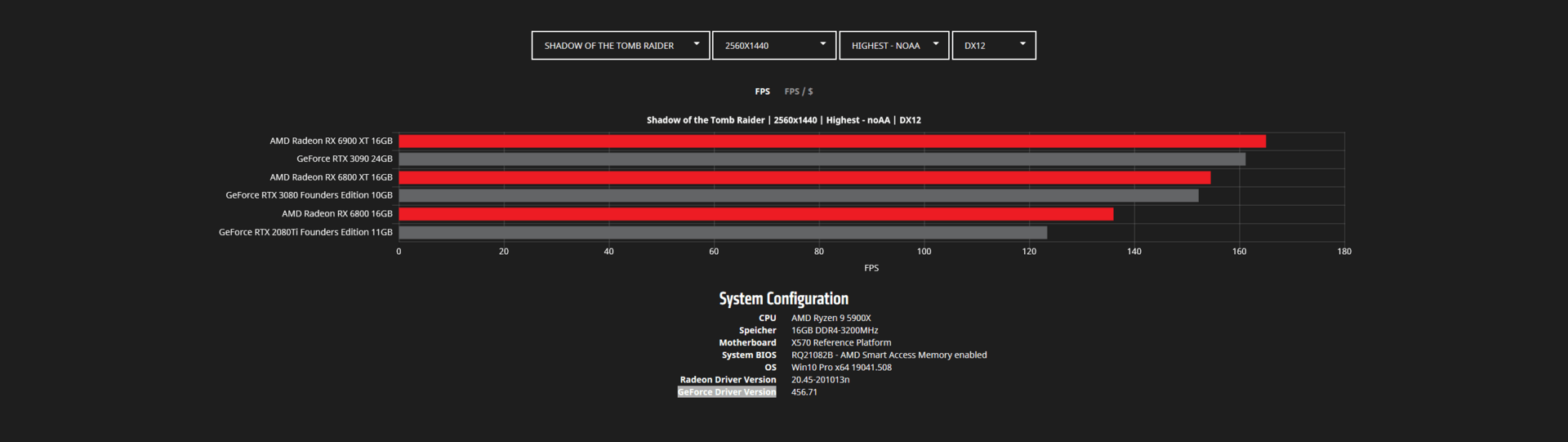Click the 'GeForce RTX 3080 Founders Edition 10GB' label
The width and height of the screenshot is (1568, 442).
coord(309,195)
